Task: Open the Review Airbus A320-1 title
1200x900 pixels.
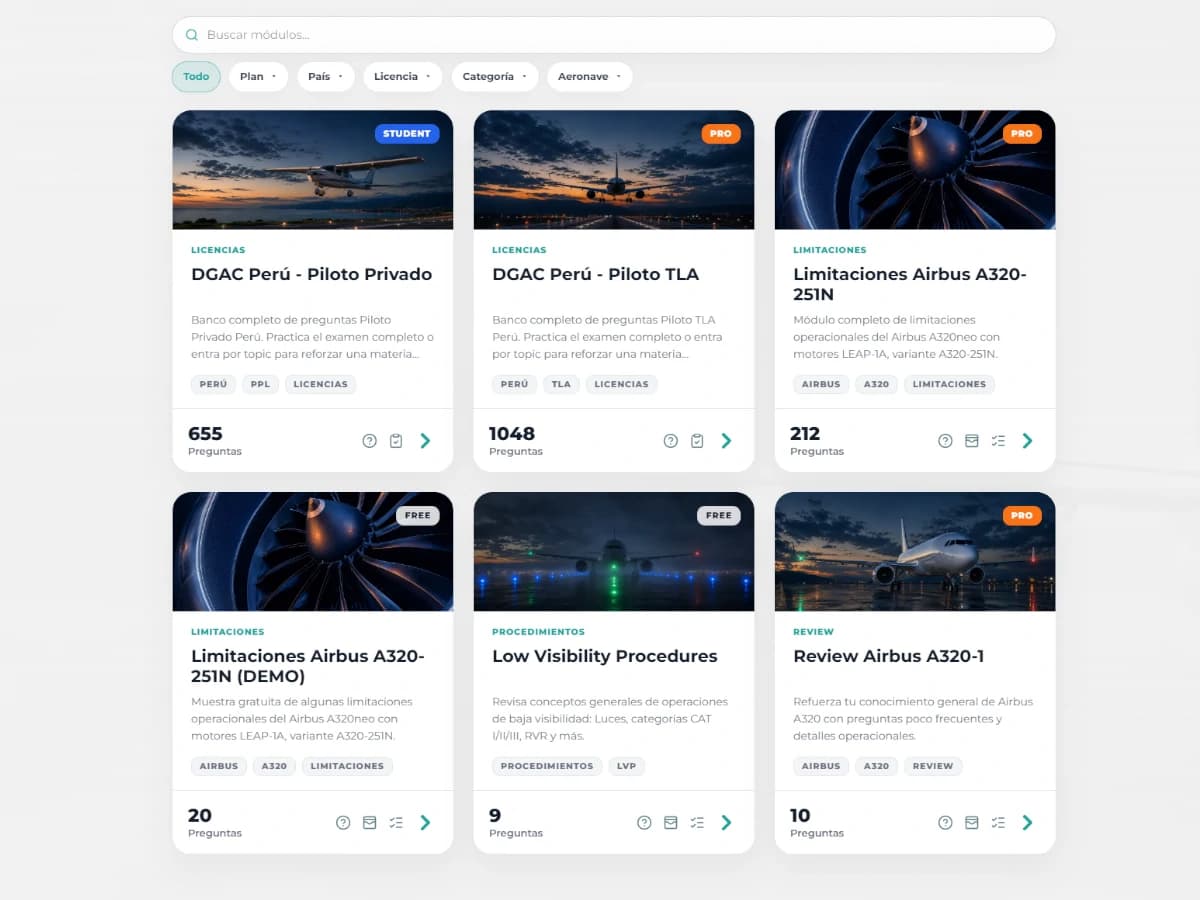Action: [888, 656]
